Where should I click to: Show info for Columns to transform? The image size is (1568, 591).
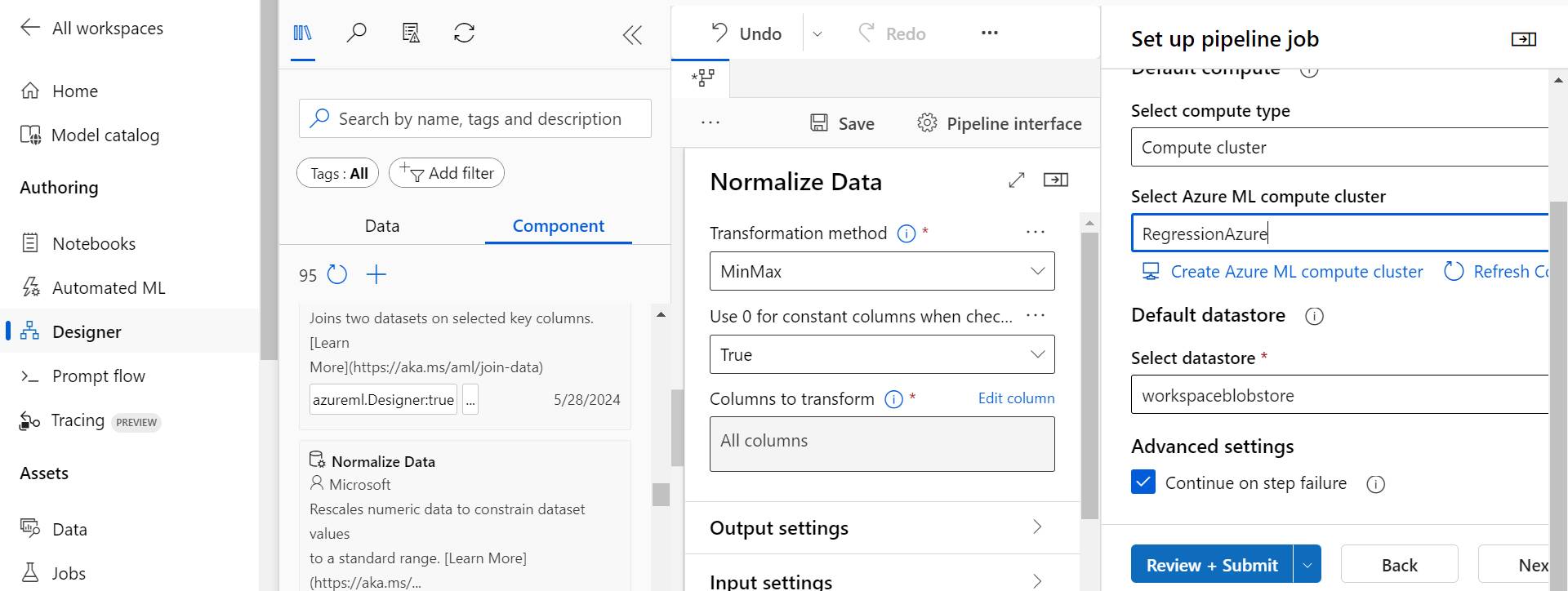click(894, 399)
